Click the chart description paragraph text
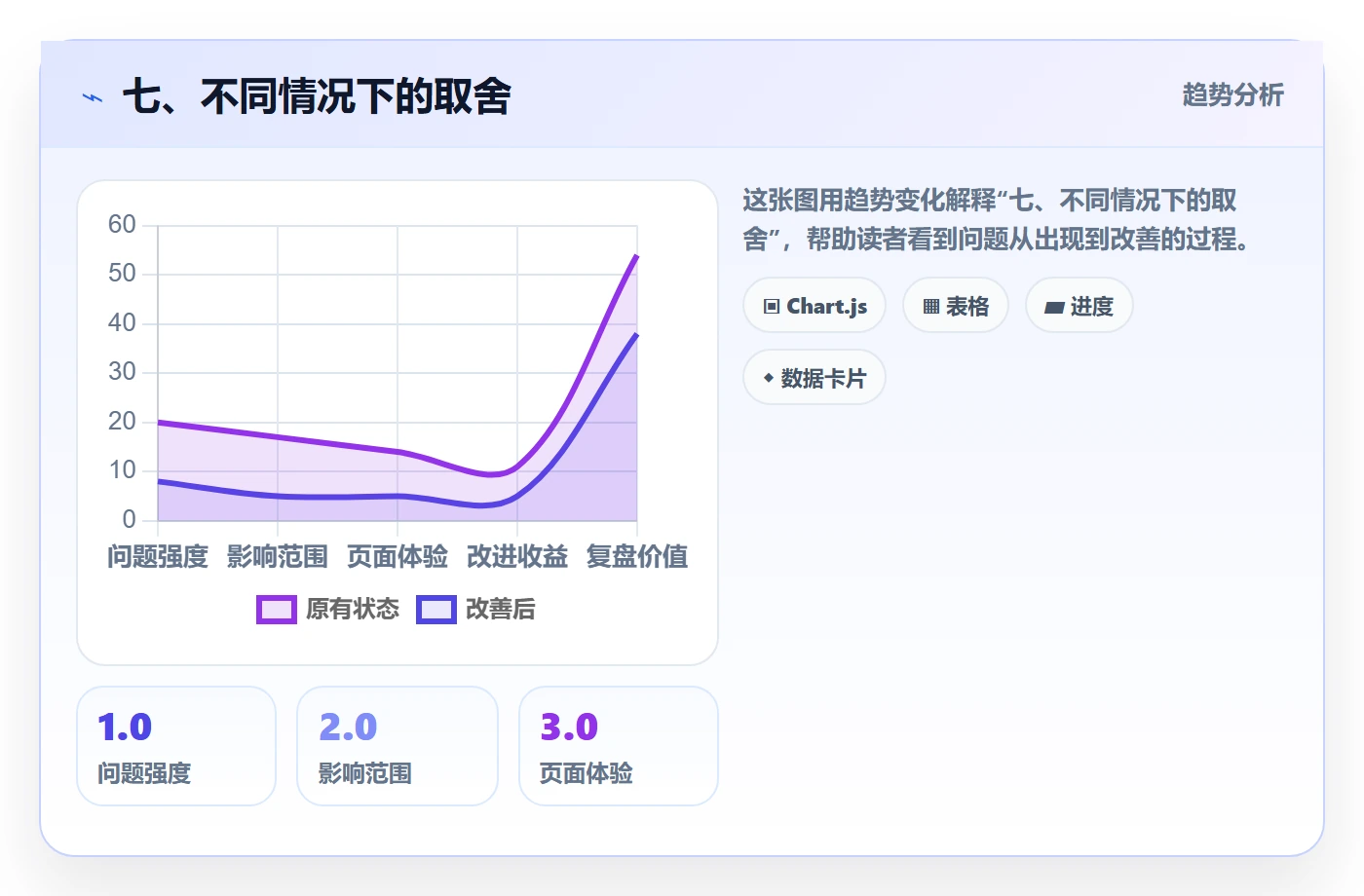Screen dimensions: 1364x896 (998, 220)
